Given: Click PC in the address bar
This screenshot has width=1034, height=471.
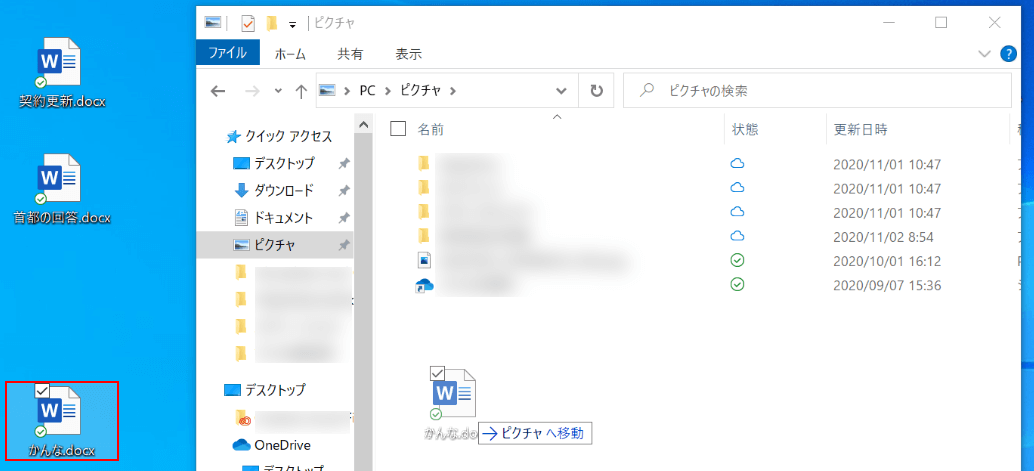Looking at the screenshot, I should [x=367, y=90].
